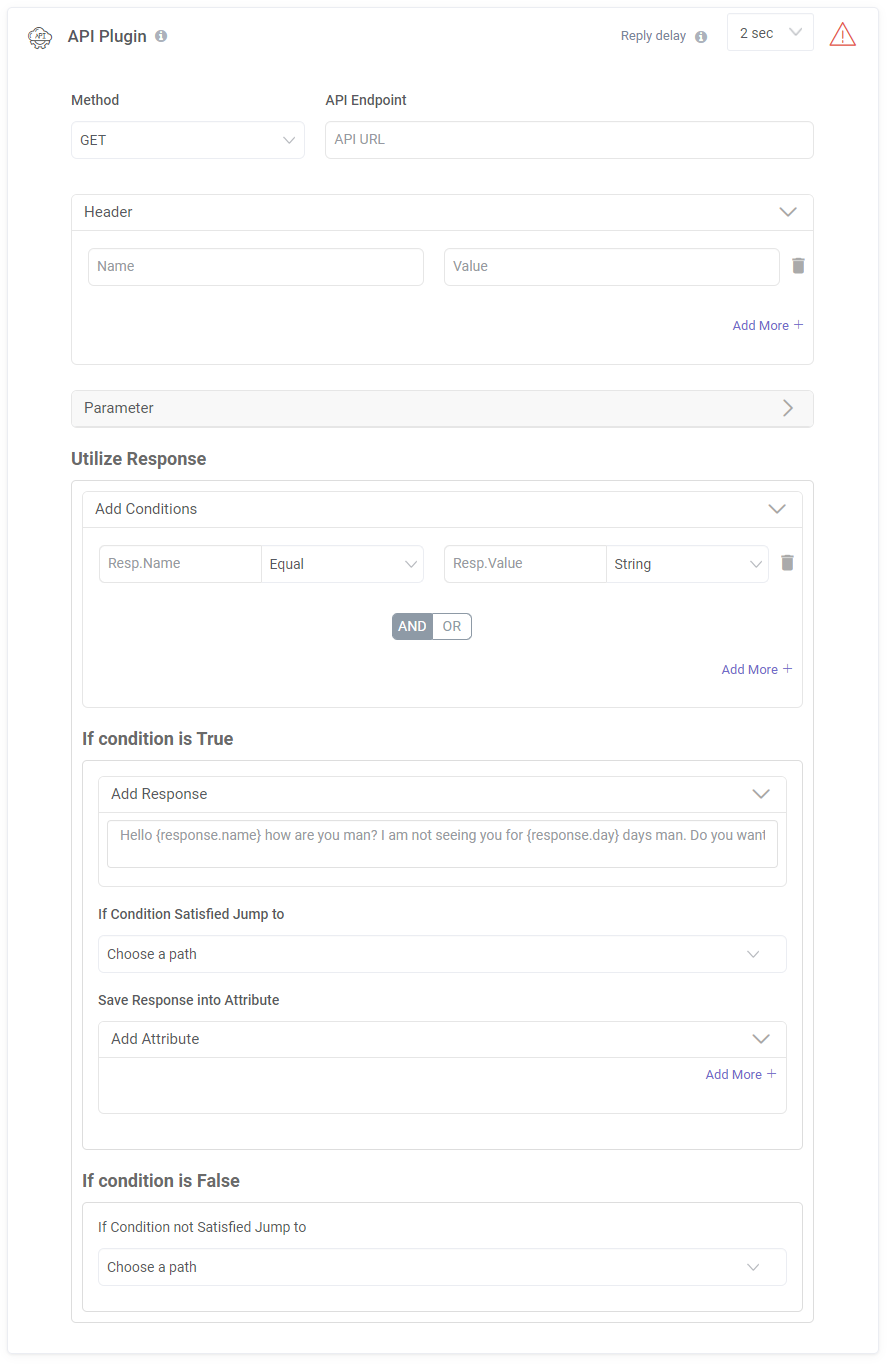889x1364 pixels.
Task: Open the GET method dropdown
Action: click(x=188, y=140)
